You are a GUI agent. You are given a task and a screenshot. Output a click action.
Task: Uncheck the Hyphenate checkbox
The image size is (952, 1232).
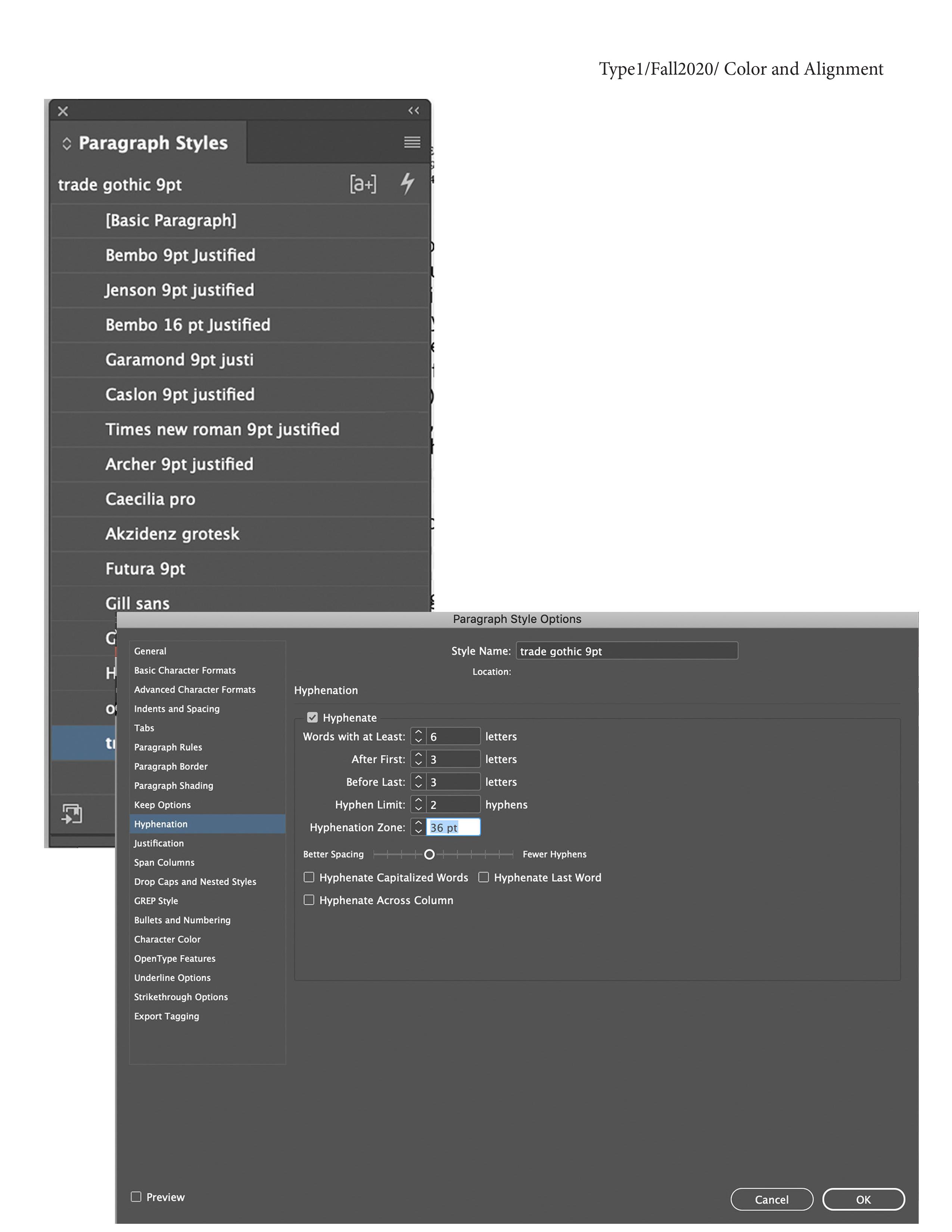click(x=312, y=717)
